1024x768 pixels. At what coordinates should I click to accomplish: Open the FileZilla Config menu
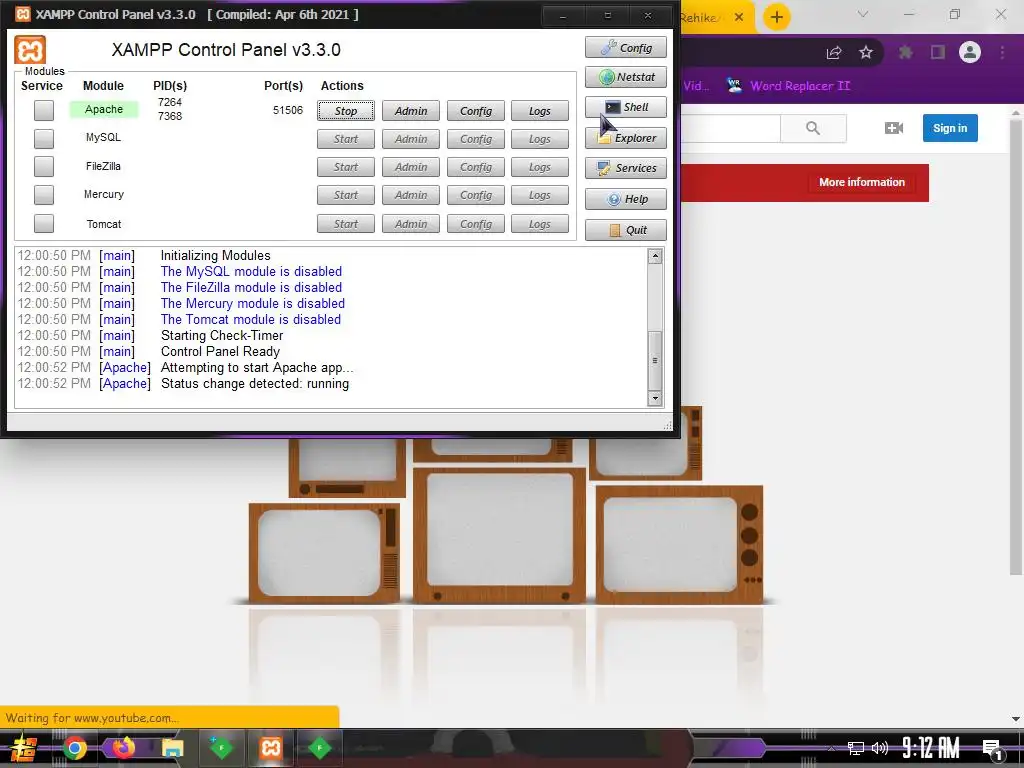475,167
